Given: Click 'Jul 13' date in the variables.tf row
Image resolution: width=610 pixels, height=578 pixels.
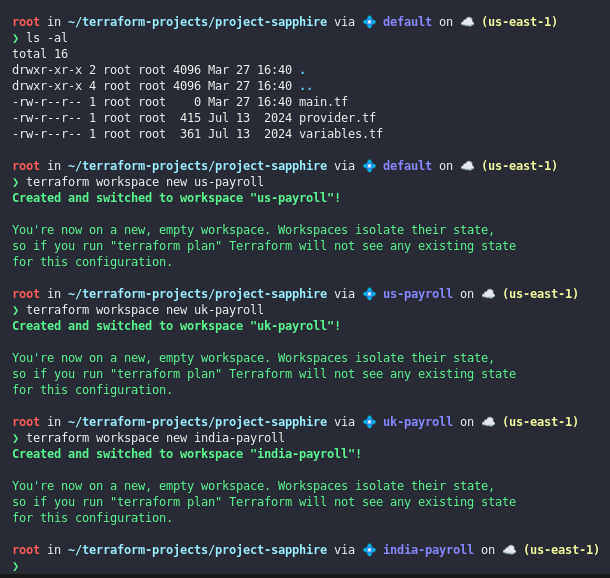Looking at the screenshot, I should pos(229,134).
